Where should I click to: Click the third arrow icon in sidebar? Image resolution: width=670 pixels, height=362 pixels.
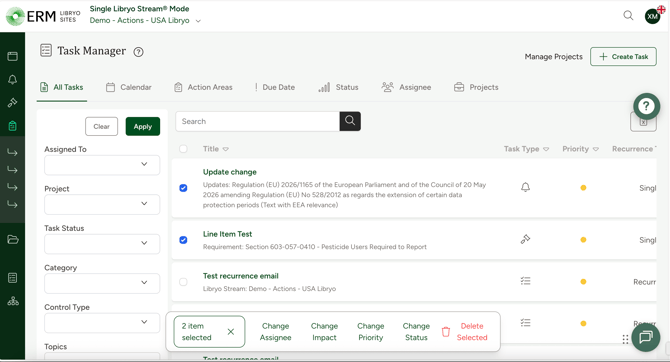12,187
